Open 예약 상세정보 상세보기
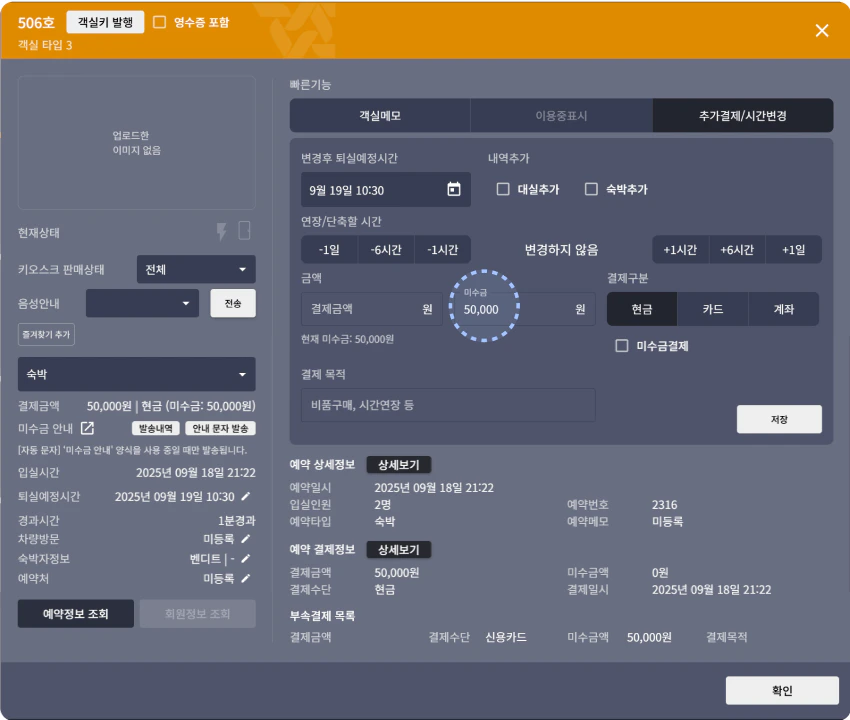 pos(399,465)
